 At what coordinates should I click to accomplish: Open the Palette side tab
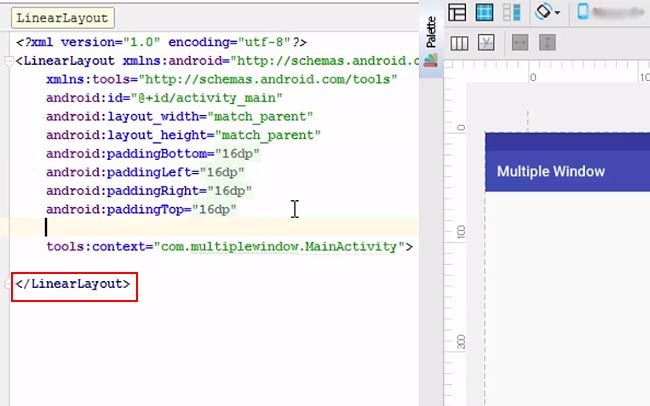pyautogui.click(x=431, y=41)
